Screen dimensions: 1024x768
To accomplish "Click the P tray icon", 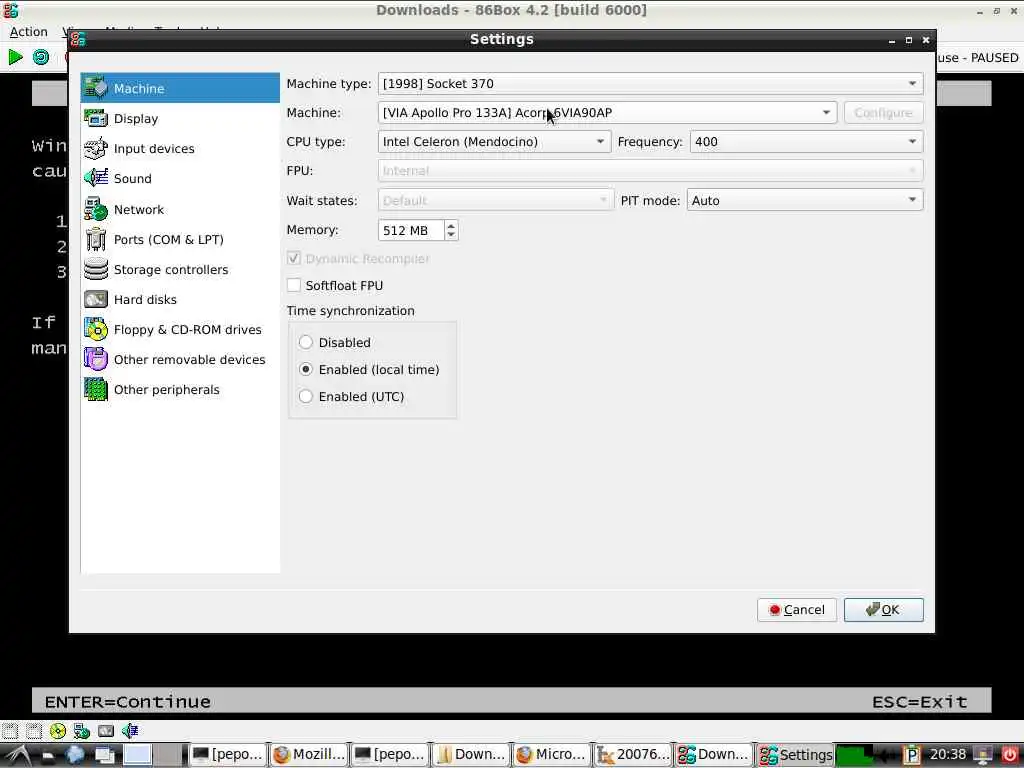I will 912,755.
